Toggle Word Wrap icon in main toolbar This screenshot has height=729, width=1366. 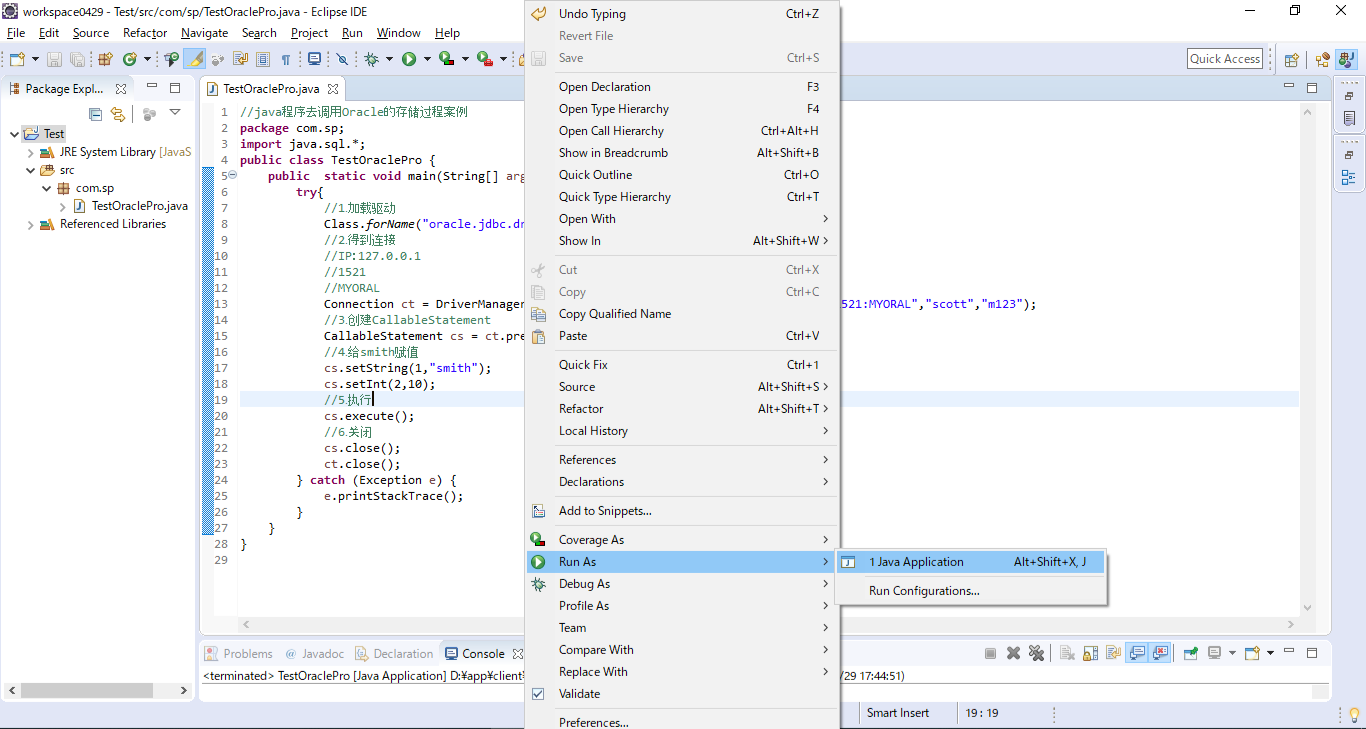[241, 59]
